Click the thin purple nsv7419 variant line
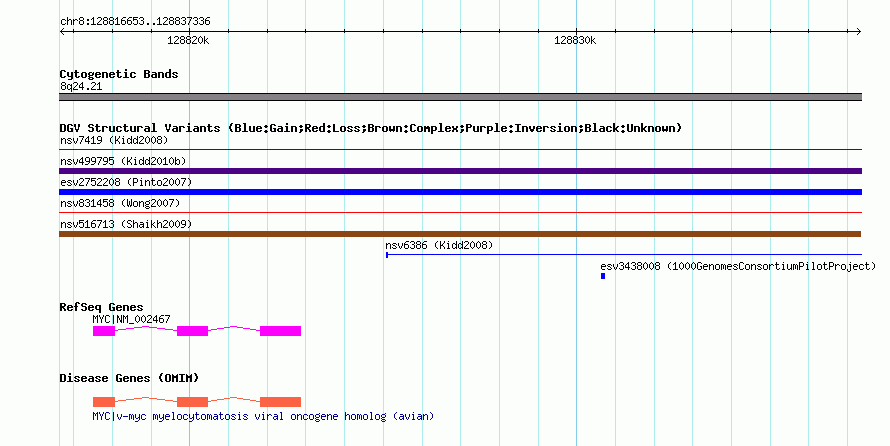 click(x=460, y=150)
